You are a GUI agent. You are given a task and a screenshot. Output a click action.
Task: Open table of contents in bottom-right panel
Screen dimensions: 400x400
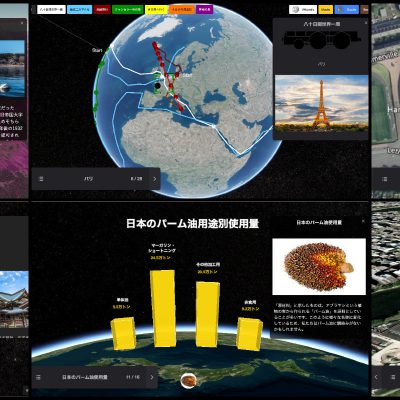coord(393,377)
